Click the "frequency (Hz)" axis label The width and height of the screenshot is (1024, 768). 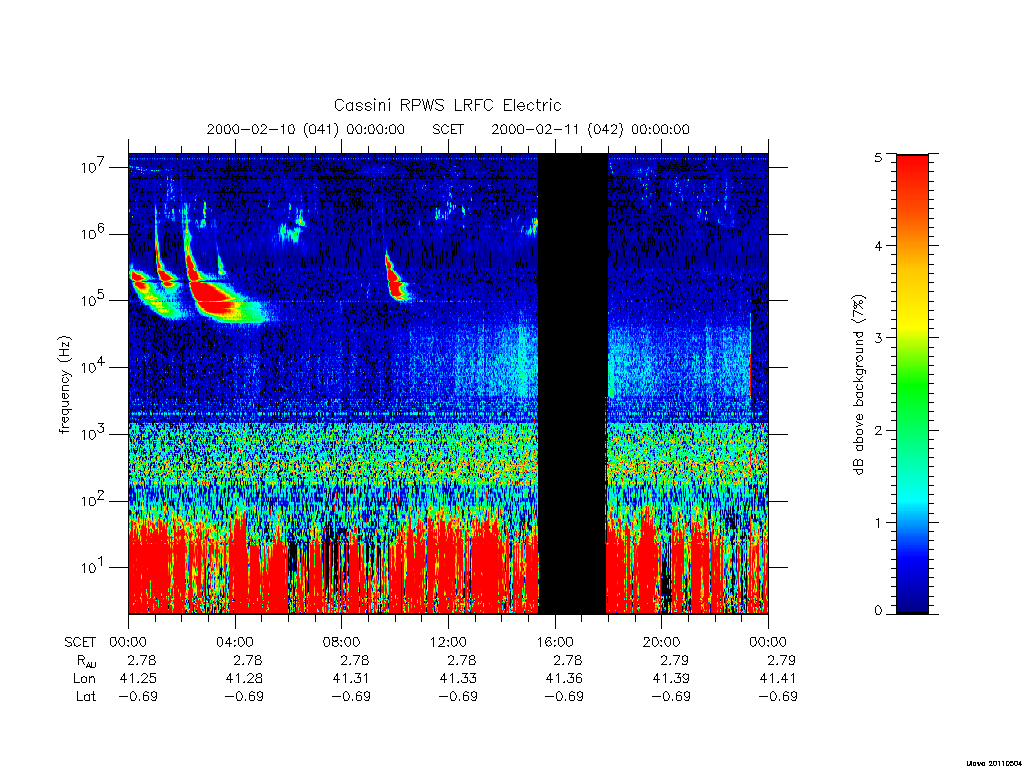[x=65, y=385]
